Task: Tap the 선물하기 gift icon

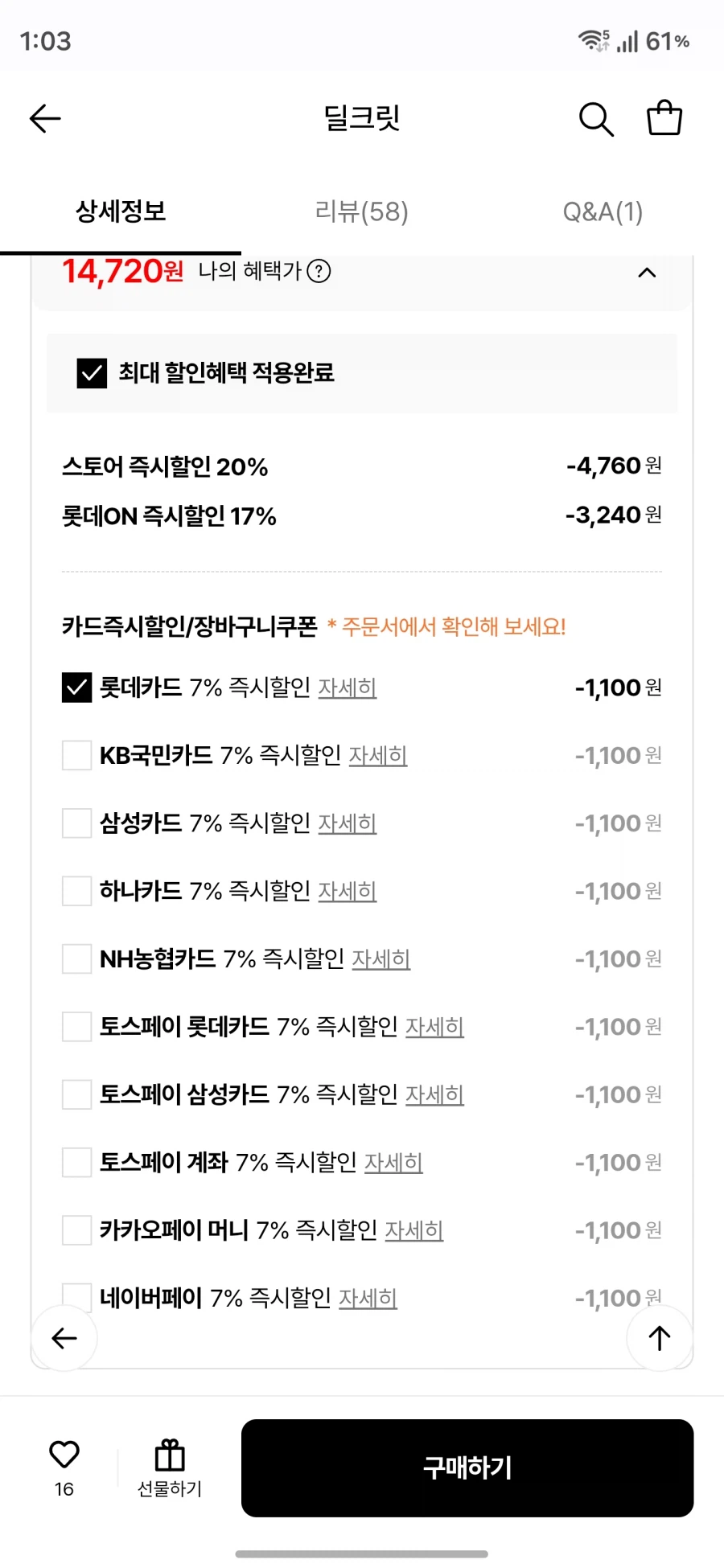Action: tap(169, 1457)
